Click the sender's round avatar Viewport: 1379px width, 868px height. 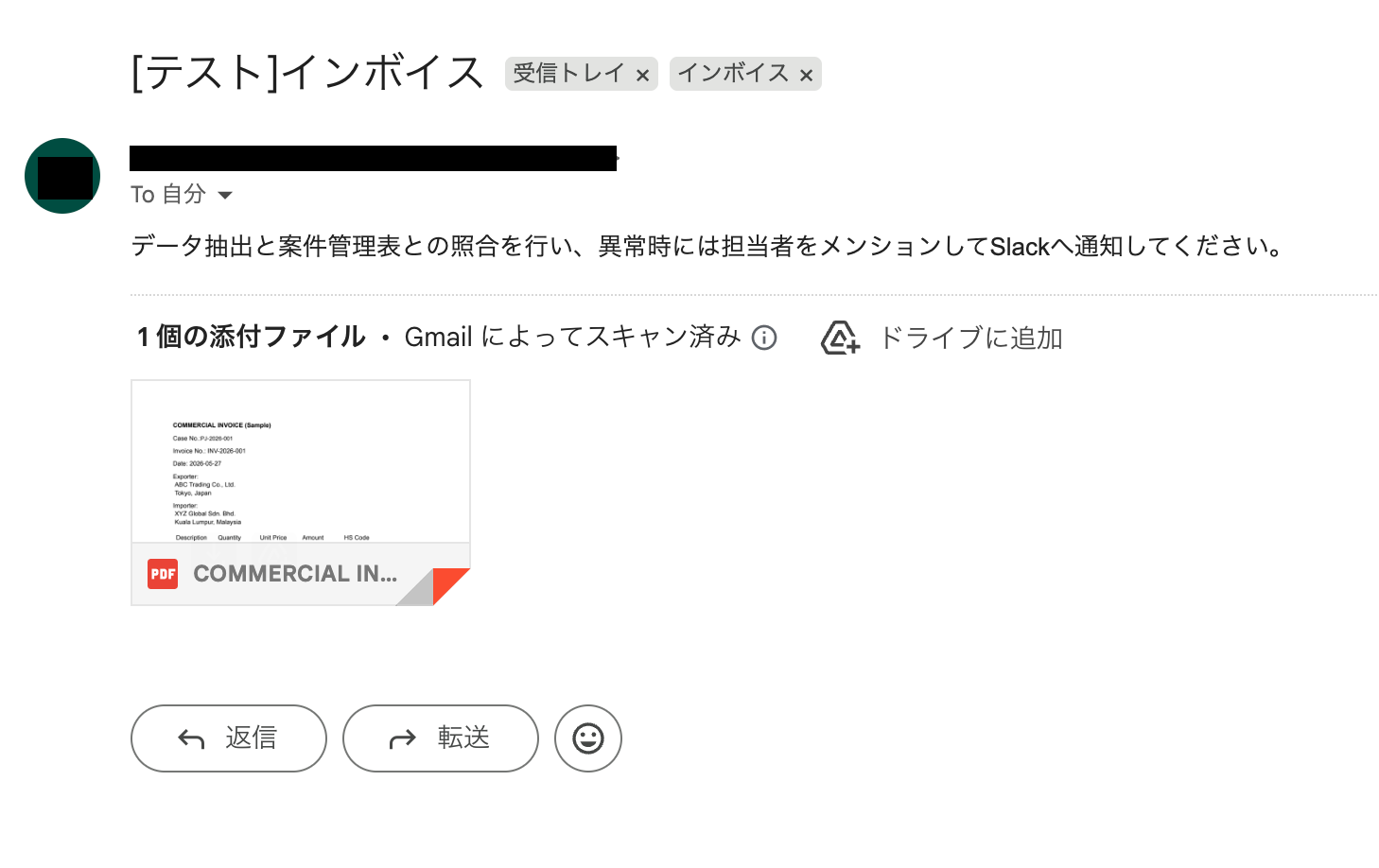[62, 176]
